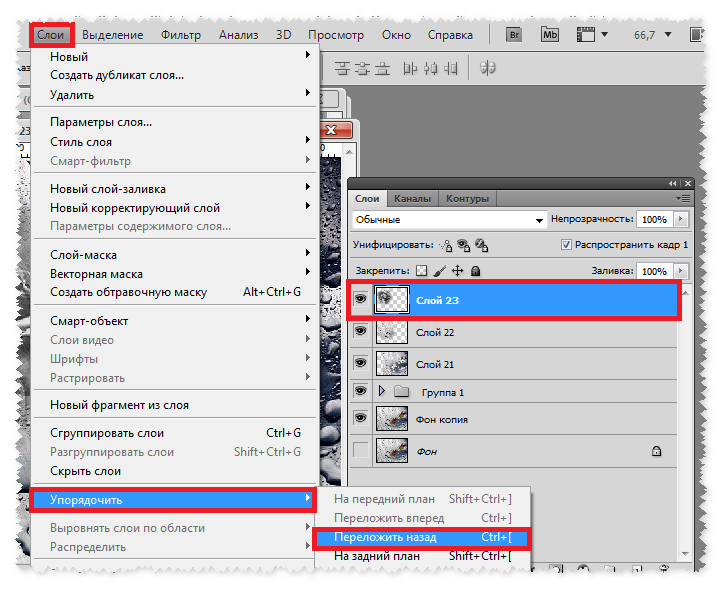The width and height of the screenshot is (723, 589).
Task: Open the Новый submenu
Action: tap(175, 56)
